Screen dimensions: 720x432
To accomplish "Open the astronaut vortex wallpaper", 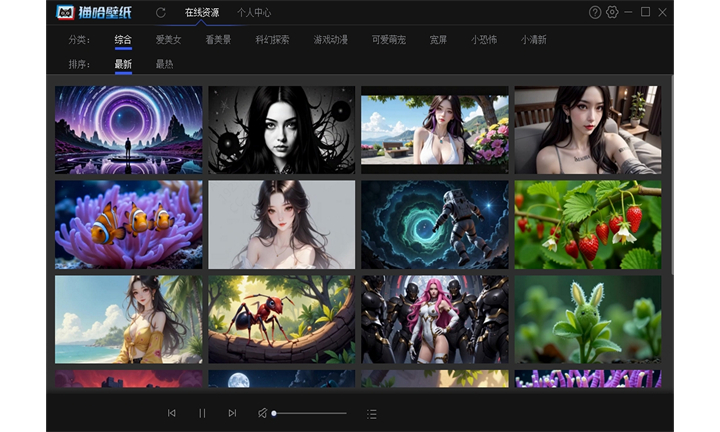I will [435, 224].
